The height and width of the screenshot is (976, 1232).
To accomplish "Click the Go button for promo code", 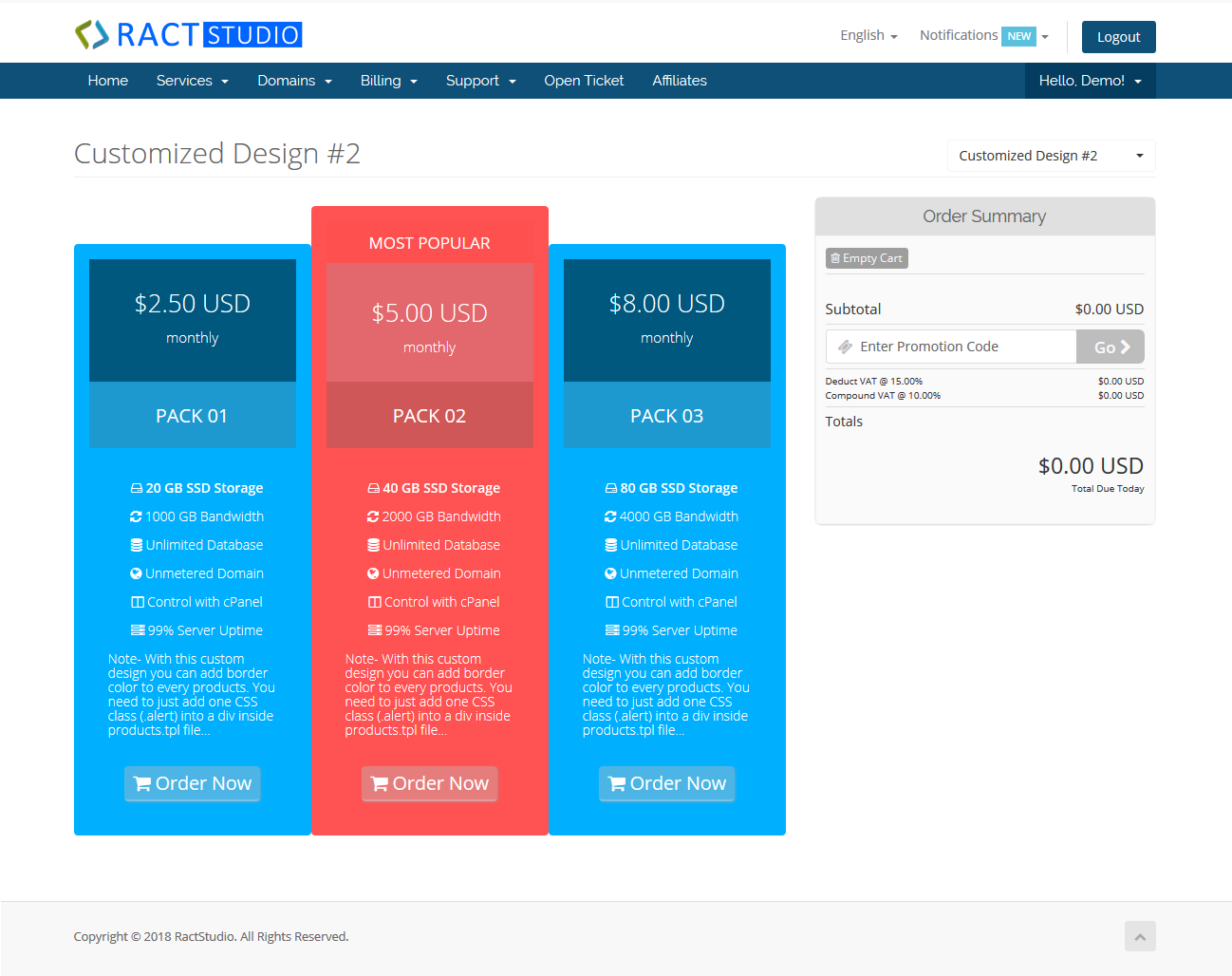I will coord(1110,346).
